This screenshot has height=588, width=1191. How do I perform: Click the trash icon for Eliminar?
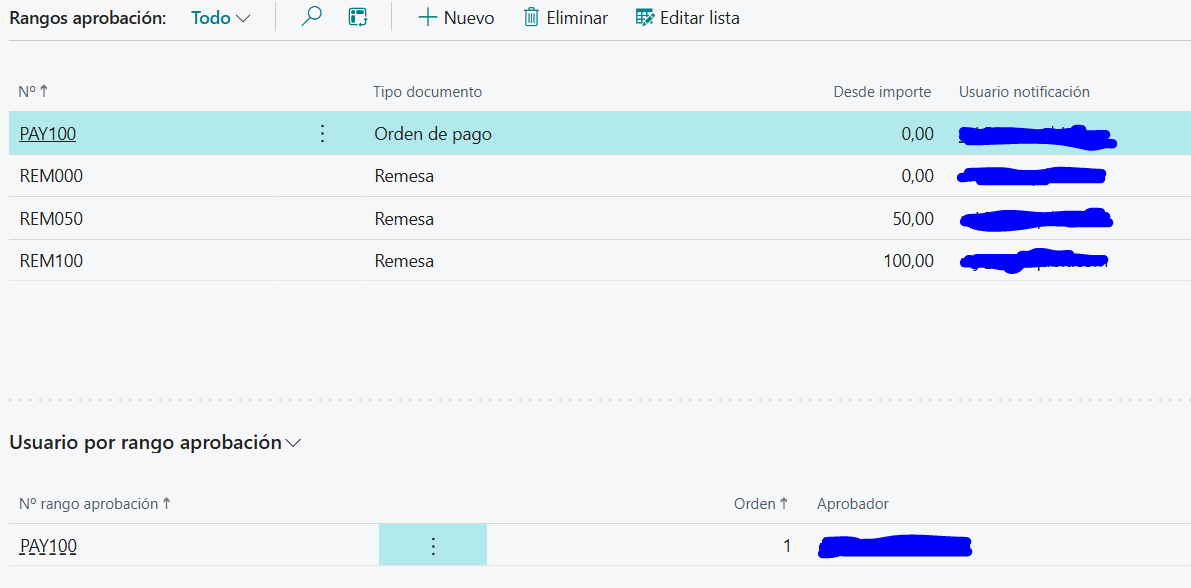pyautogui.click(x=532, y=18)
